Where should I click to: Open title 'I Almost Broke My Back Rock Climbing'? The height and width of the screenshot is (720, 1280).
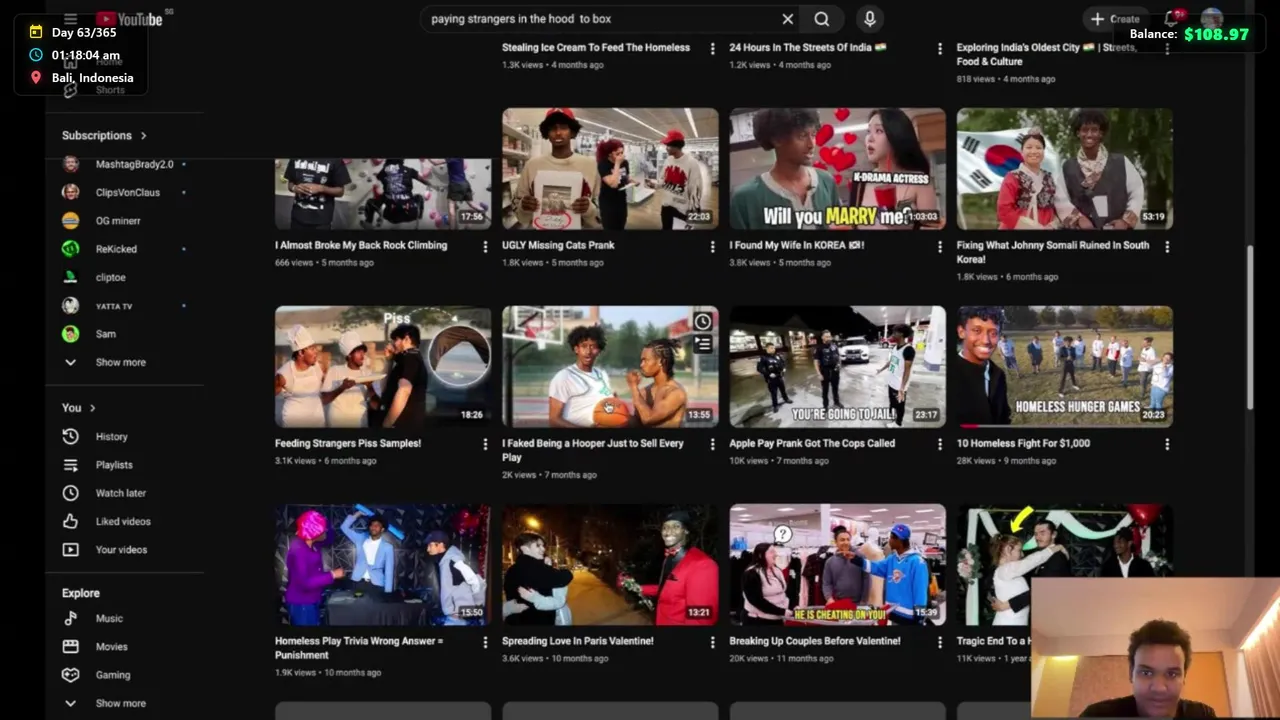361,246
